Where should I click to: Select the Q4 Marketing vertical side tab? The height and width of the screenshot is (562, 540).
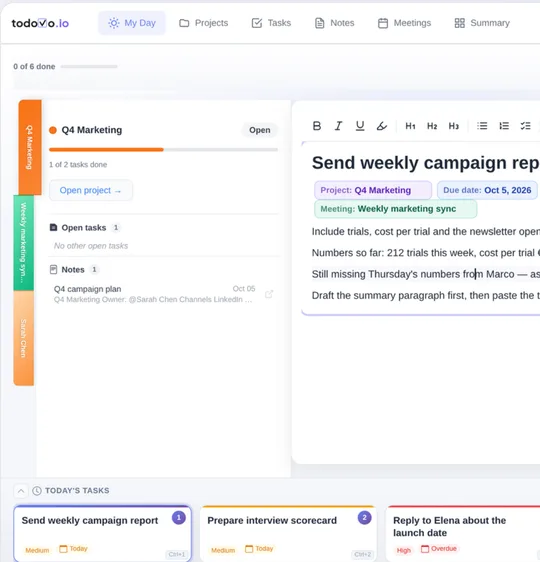click(30, 147)
